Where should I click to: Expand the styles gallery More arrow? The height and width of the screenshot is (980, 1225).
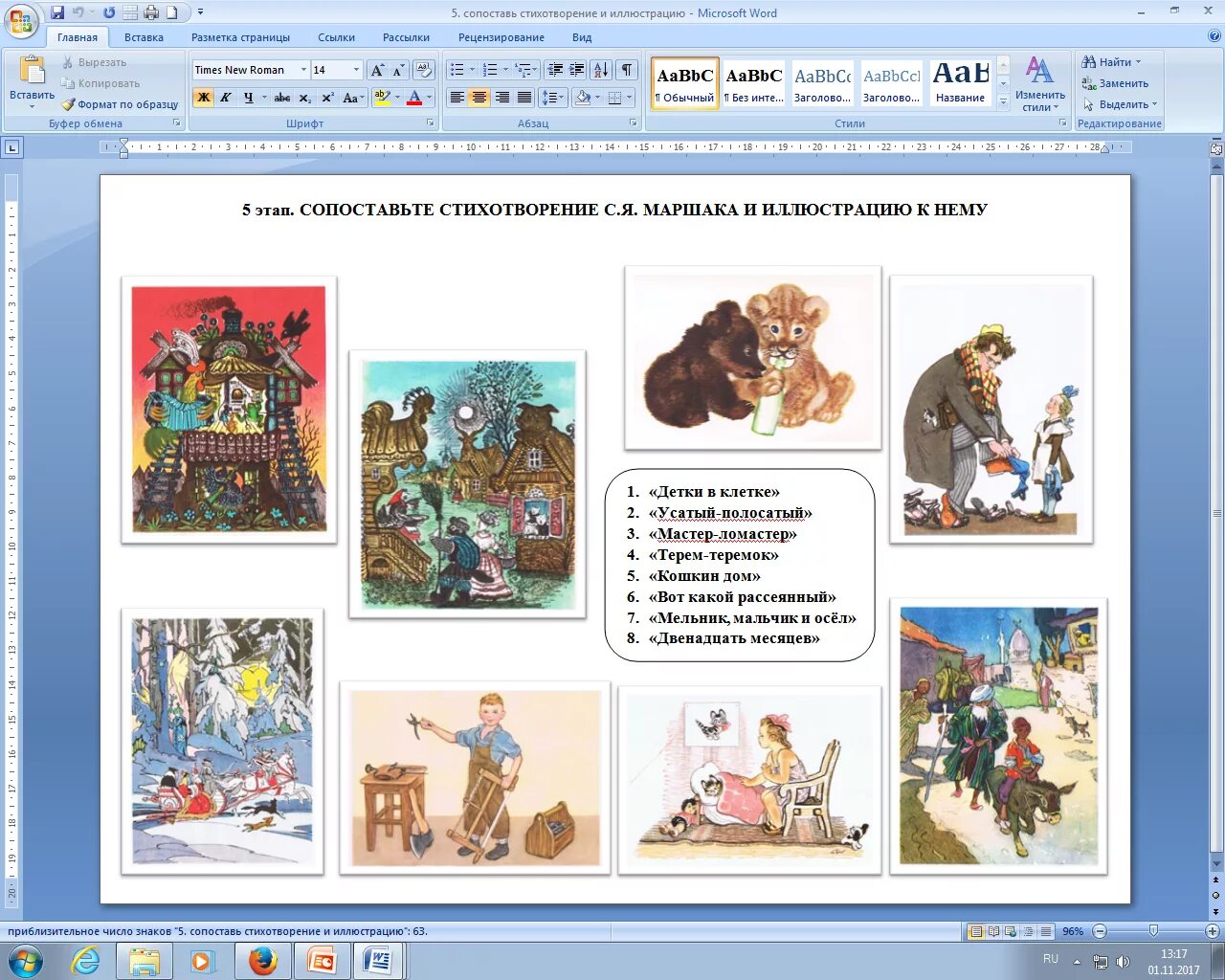pyautogui.click(x=1003, y=101)
